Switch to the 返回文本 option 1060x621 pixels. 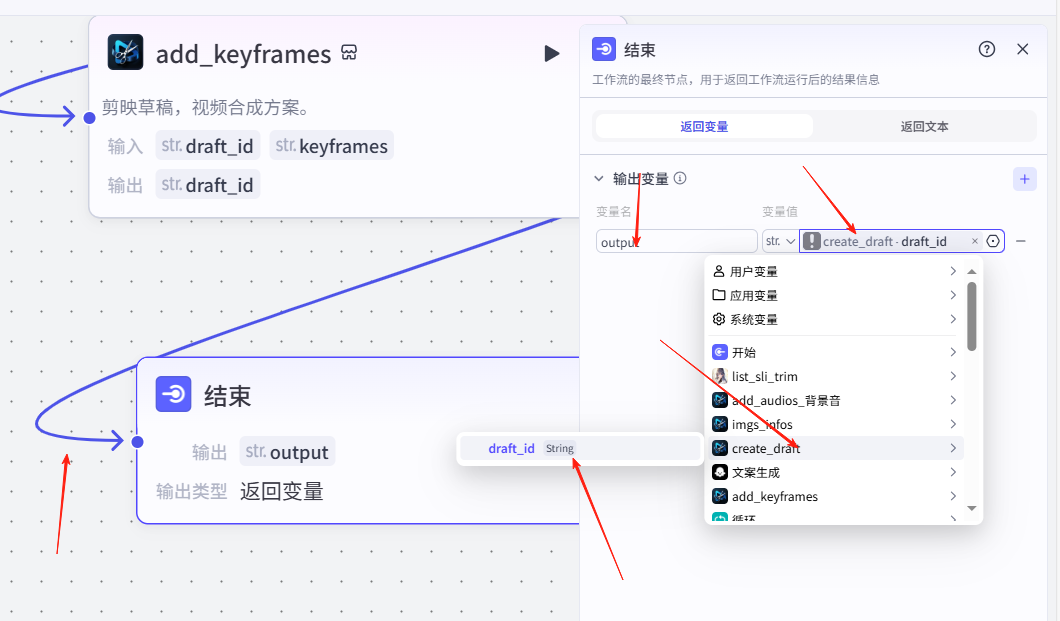coord(924,126)
